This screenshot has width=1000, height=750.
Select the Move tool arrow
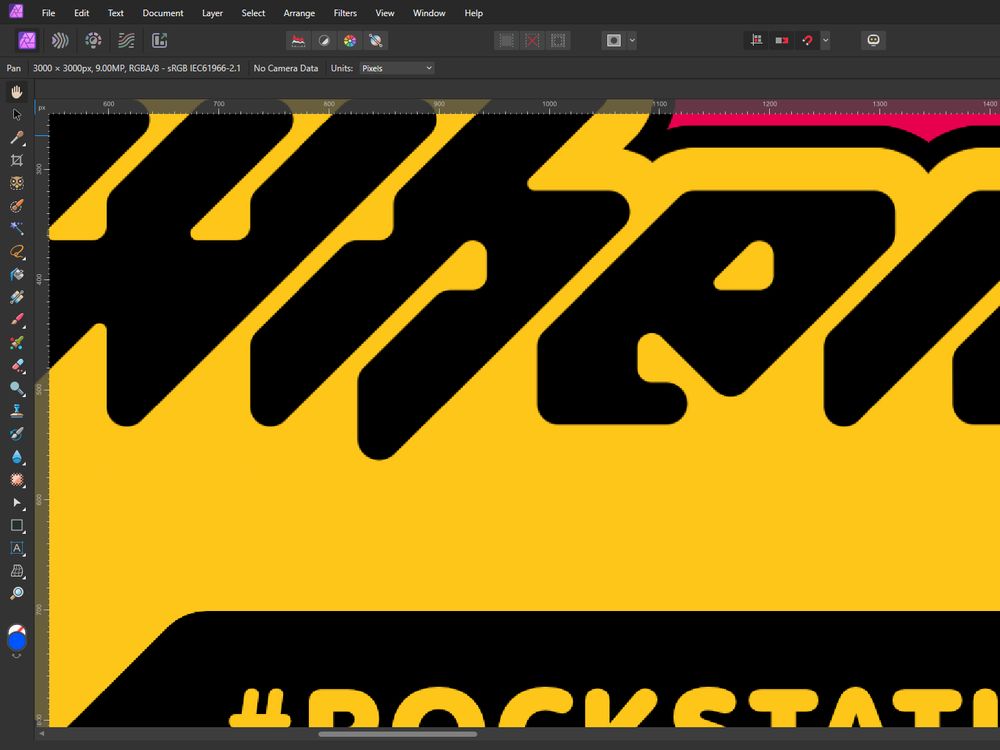(17, 115)
